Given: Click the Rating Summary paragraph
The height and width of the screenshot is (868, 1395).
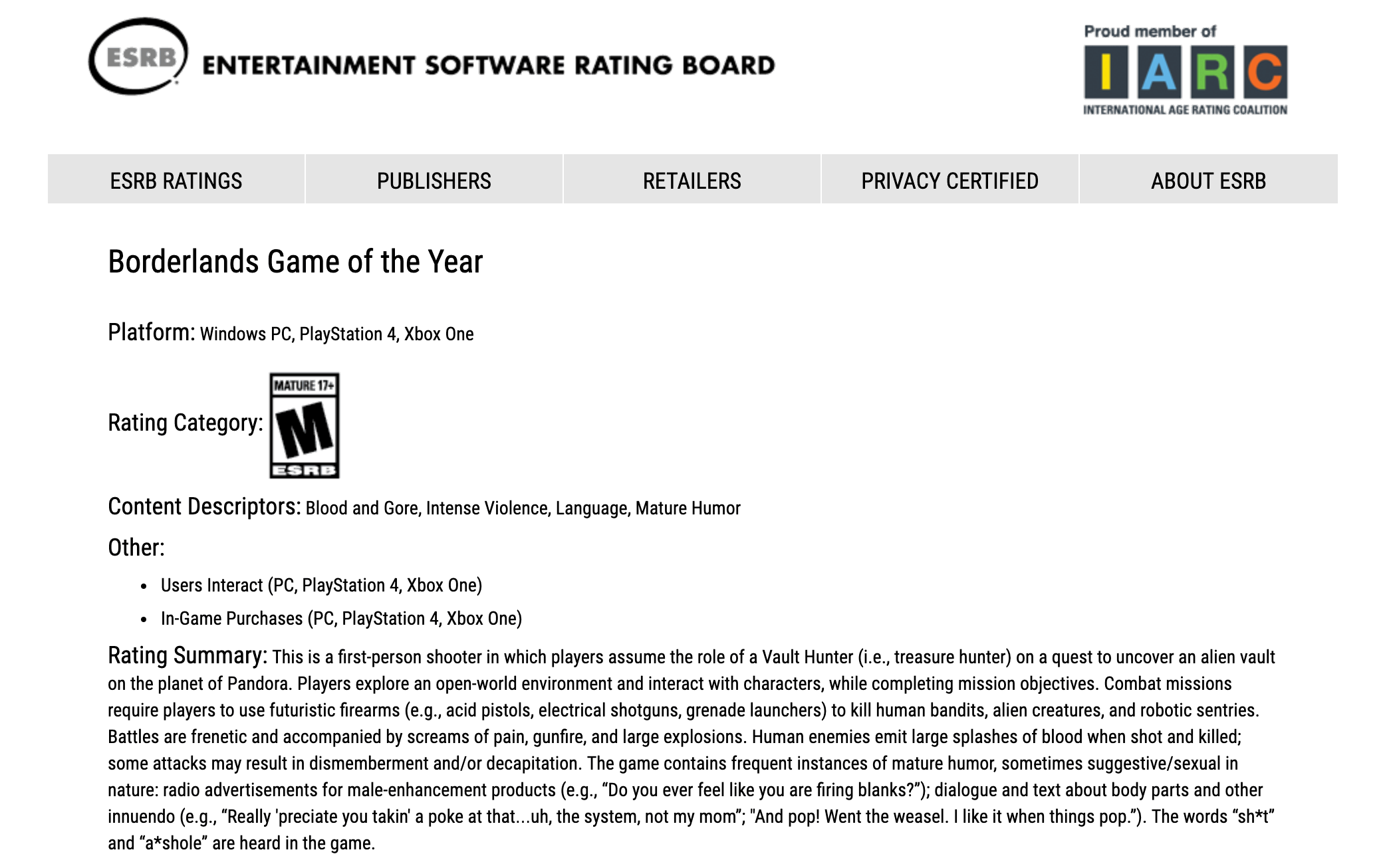Looking at the screenshot, I should coord(692,749).
